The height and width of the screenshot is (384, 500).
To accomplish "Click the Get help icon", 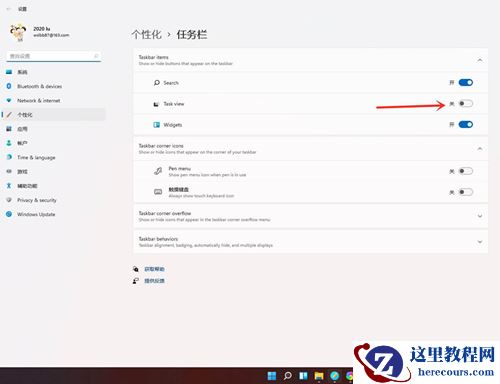I will (x=136, y=269).
